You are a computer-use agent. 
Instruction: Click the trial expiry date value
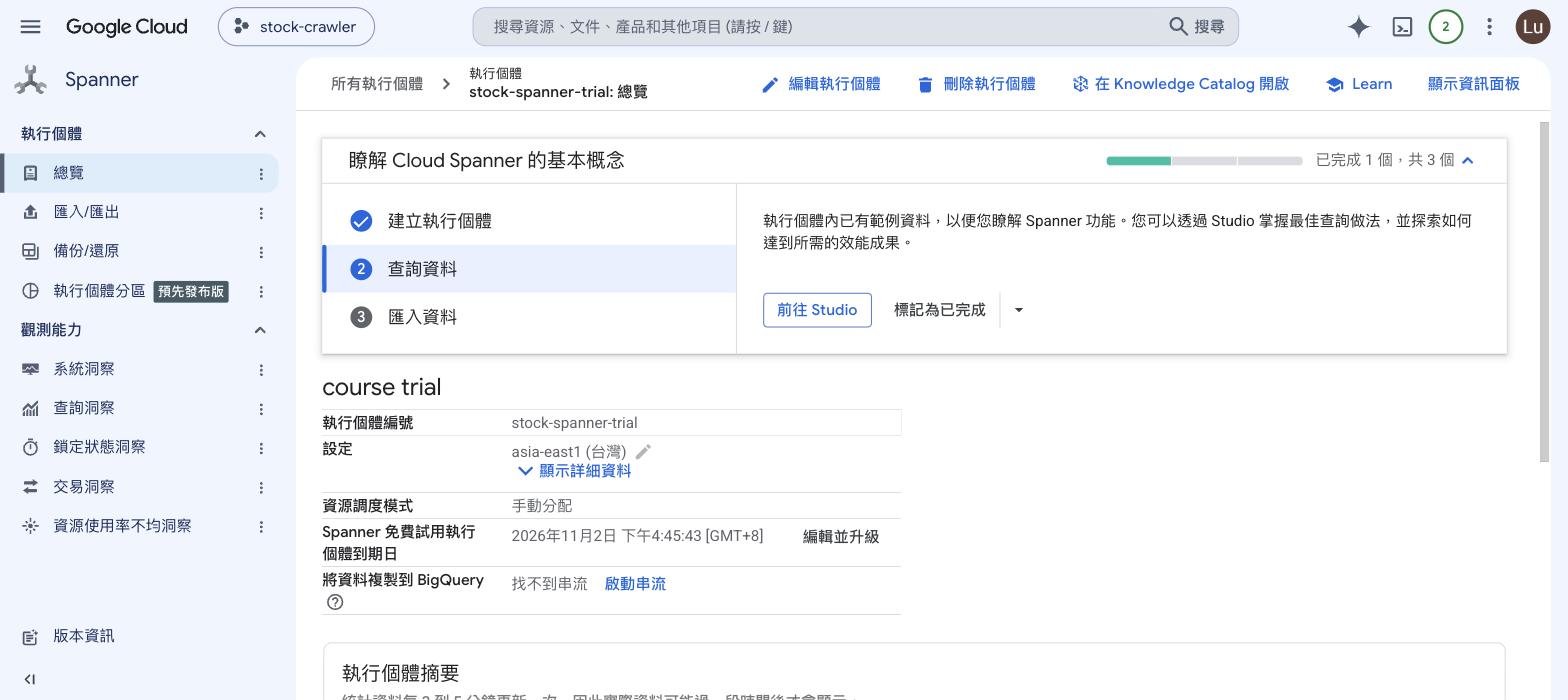coord(637,536)
